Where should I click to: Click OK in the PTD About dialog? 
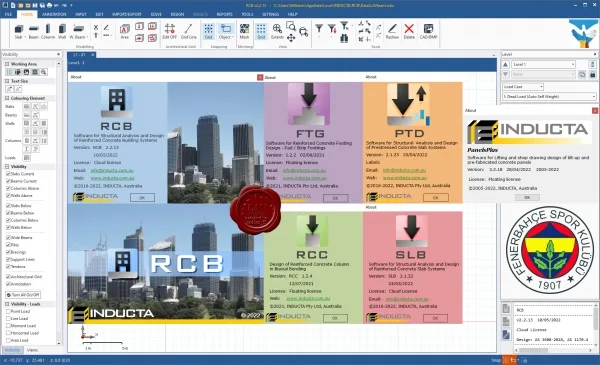pyautogui.click(x=435, y=198)
